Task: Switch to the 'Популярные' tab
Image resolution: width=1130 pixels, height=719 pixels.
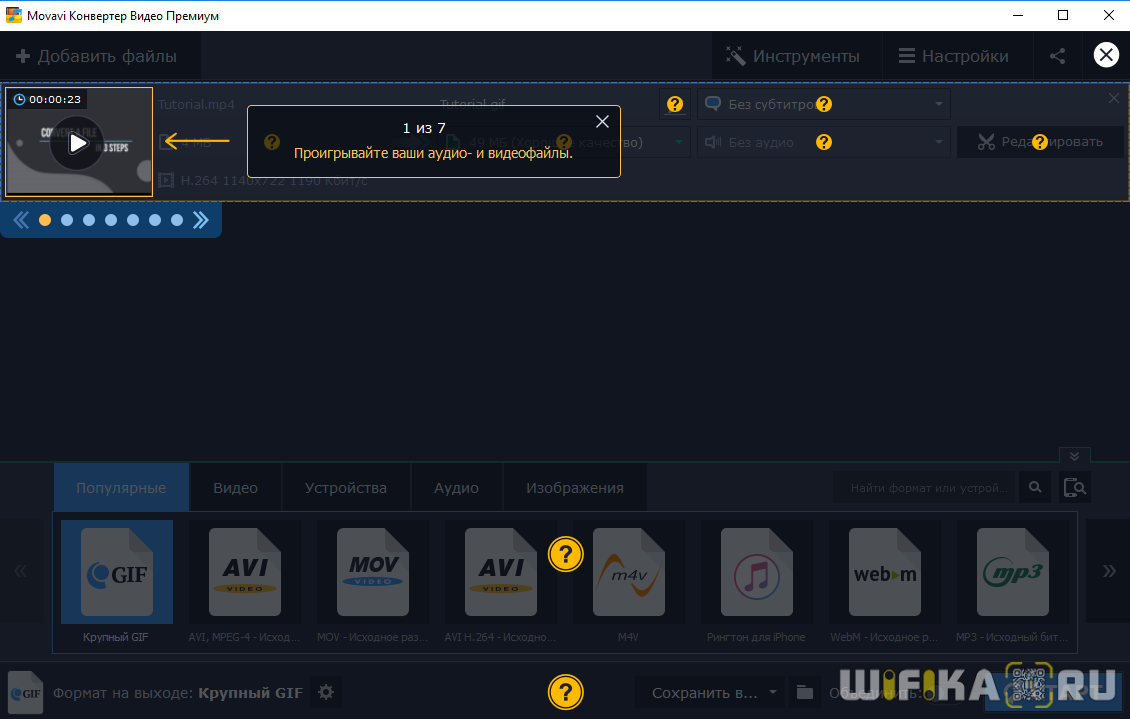Action: [121, 488]
